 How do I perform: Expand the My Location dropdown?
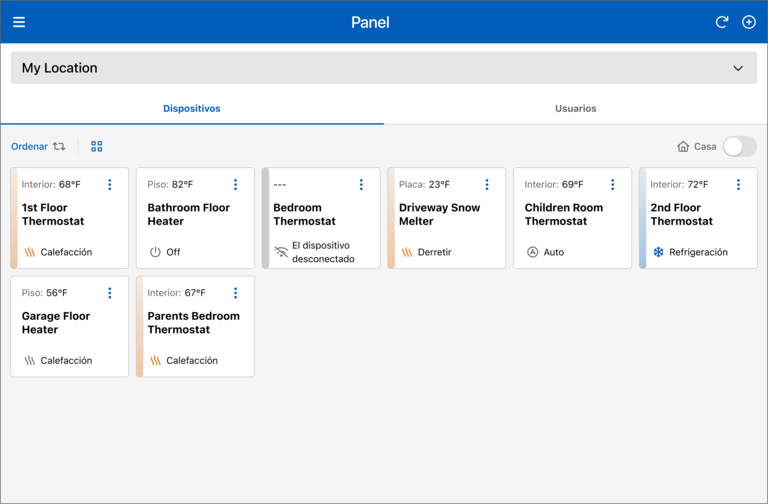pos(738,68)
